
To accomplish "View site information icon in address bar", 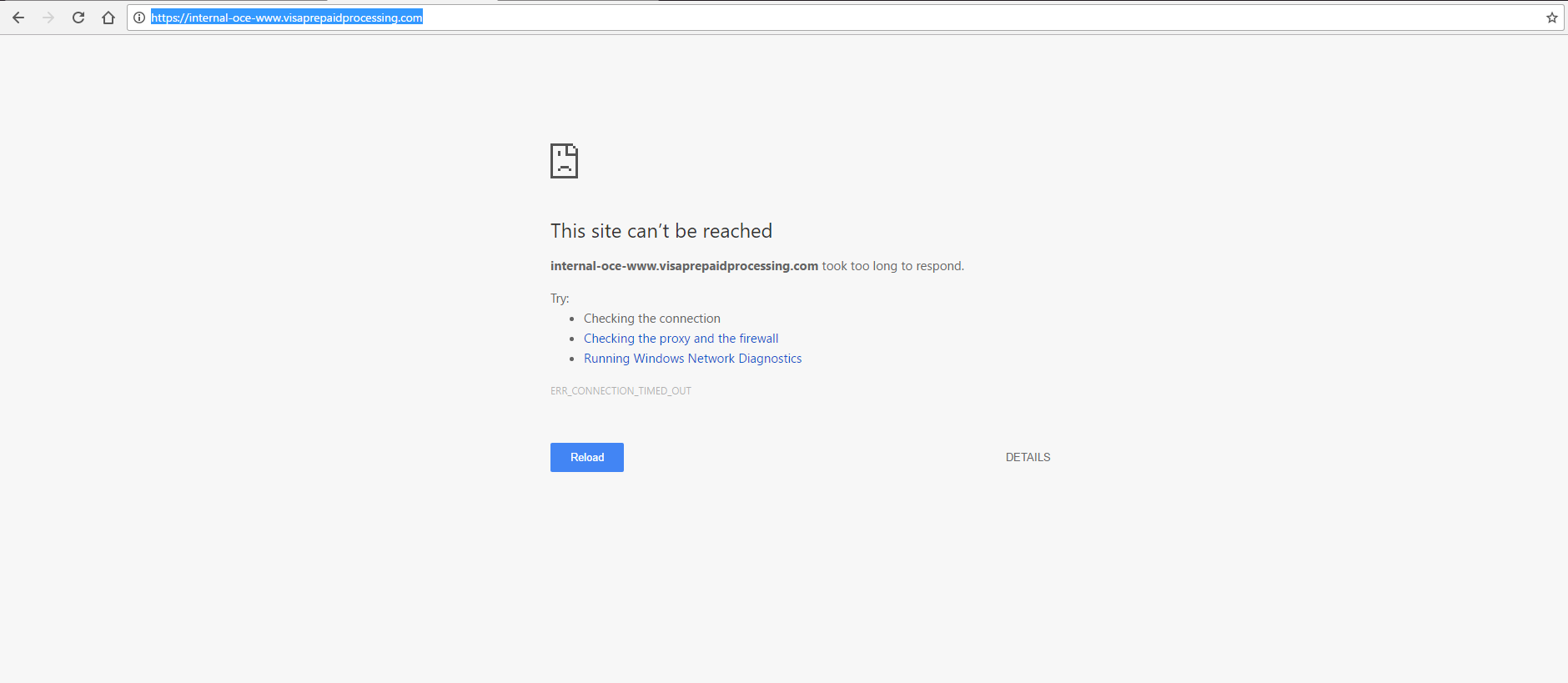I will click(139, 18).
